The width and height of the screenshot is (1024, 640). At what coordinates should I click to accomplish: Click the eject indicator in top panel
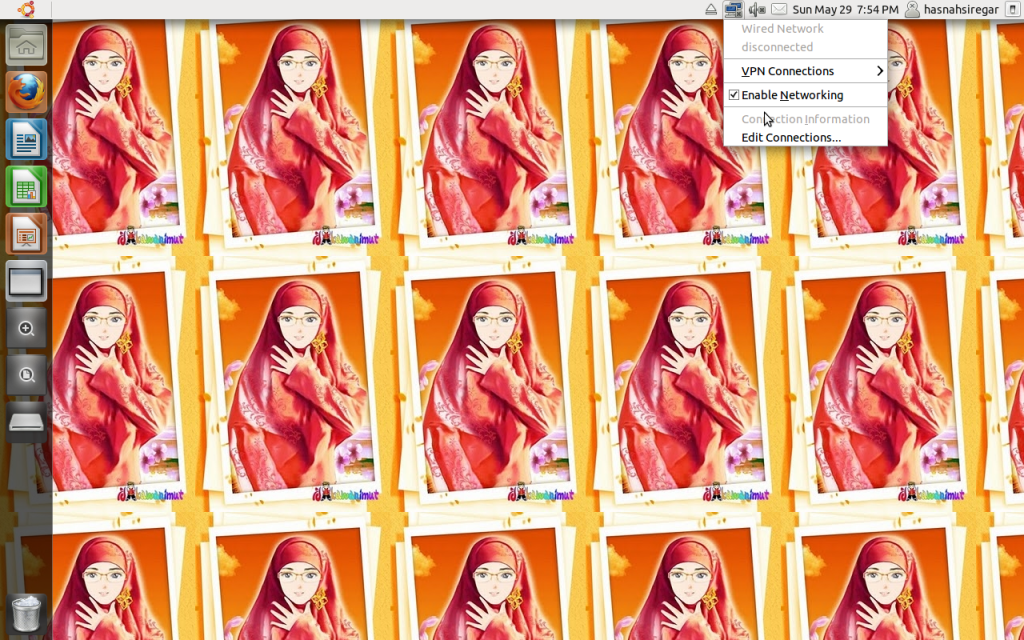coord(711,9)
